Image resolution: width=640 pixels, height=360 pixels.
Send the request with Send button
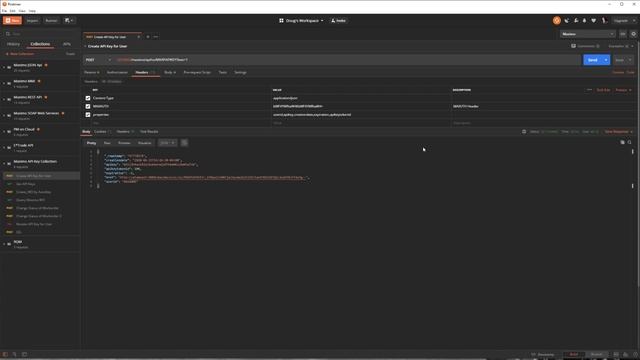pyautogui.click(x=592, y=60)
